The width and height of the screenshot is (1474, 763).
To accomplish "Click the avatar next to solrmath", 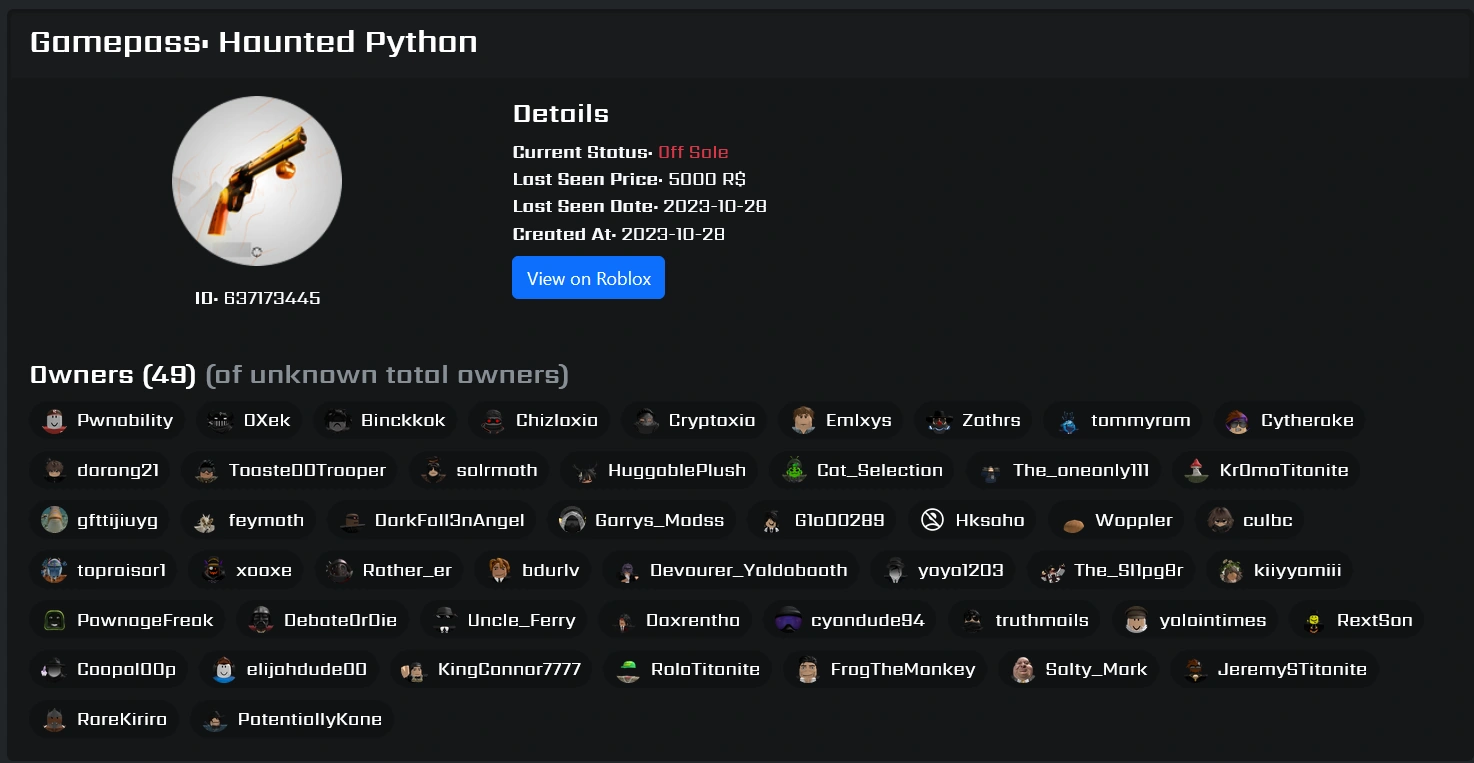I will [x=433, y=471].
